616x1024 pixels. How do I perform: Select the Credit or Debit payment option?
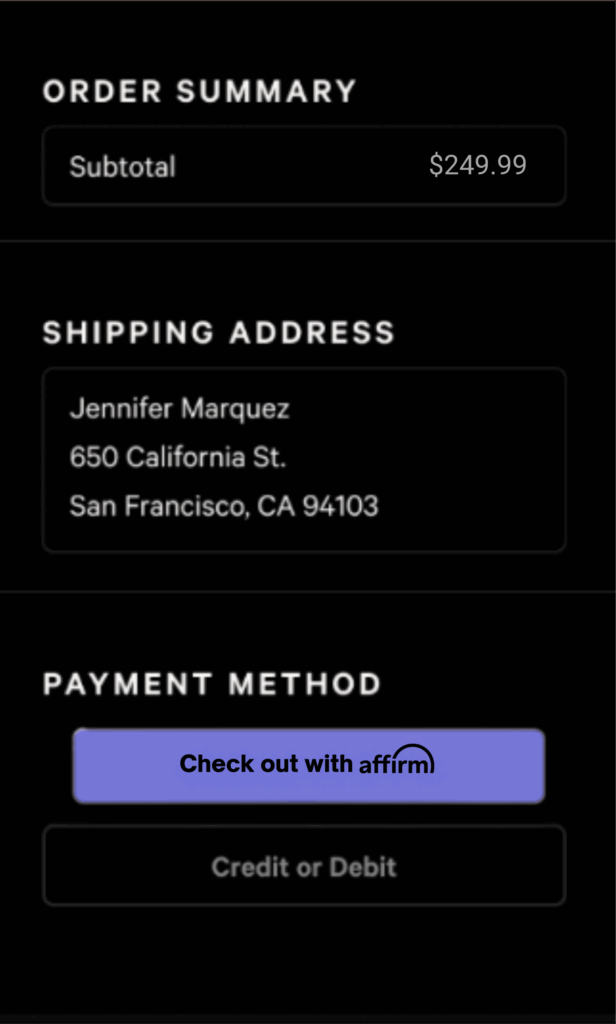(x=304, y=866)
